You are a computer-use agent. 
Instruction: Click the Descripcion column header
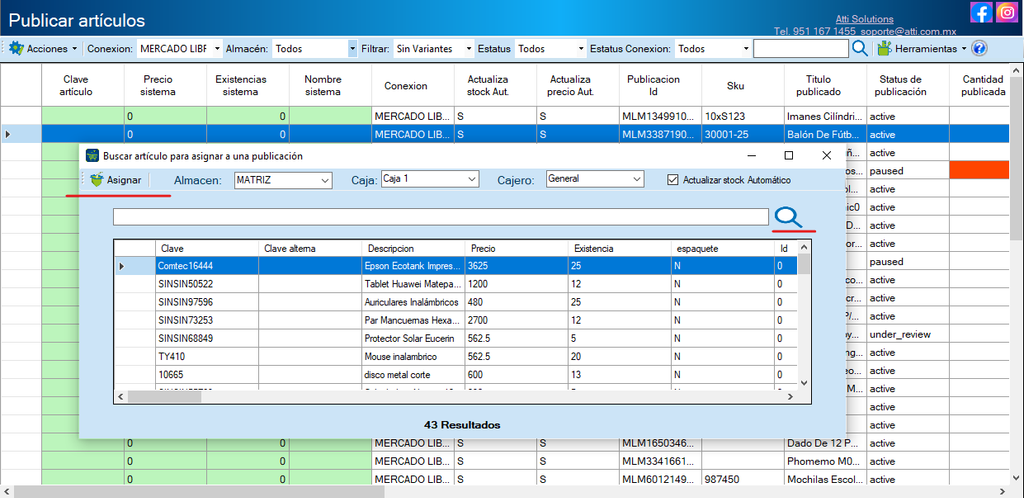[413, 248]
